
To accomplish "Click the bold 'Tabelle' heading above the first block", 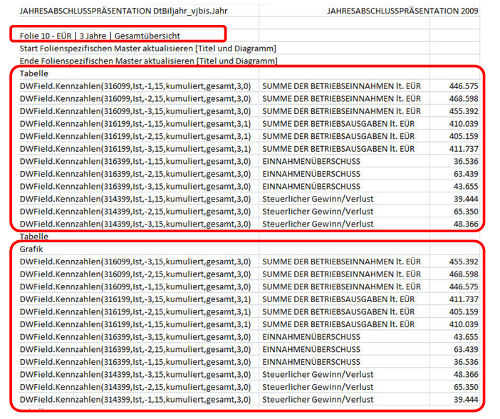I will (34, 73).
